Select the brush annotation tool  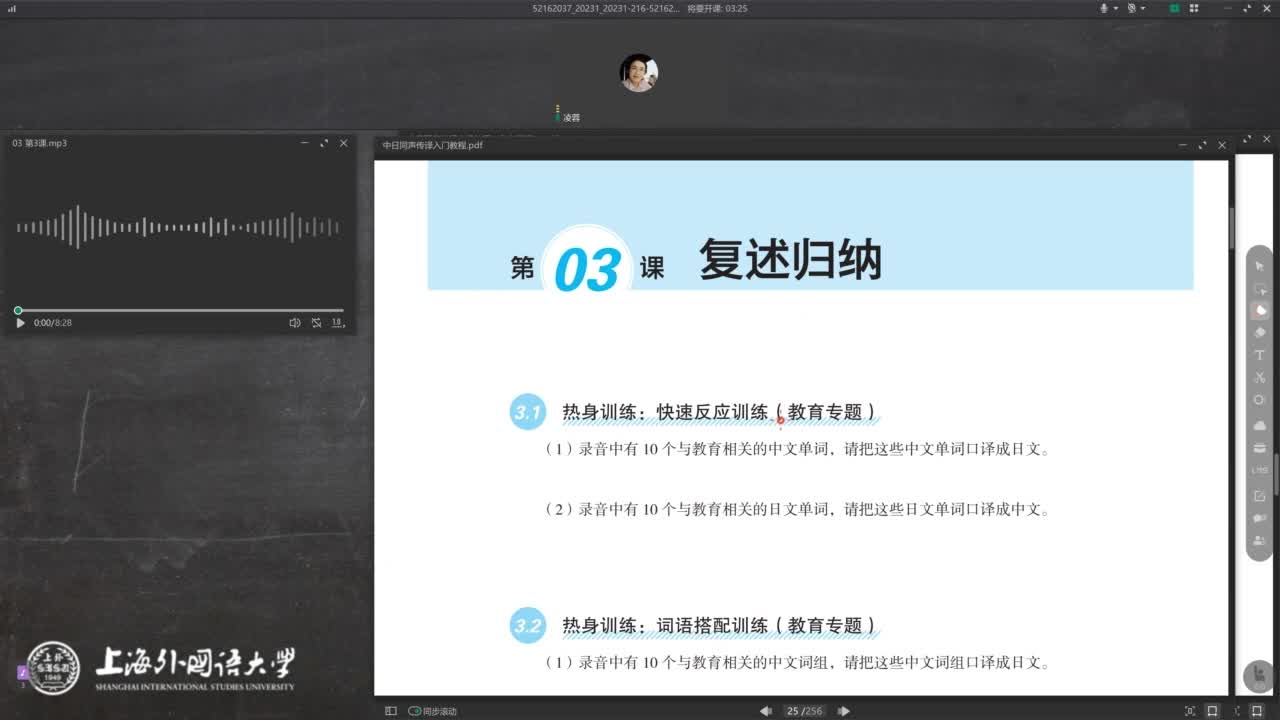1259,310
